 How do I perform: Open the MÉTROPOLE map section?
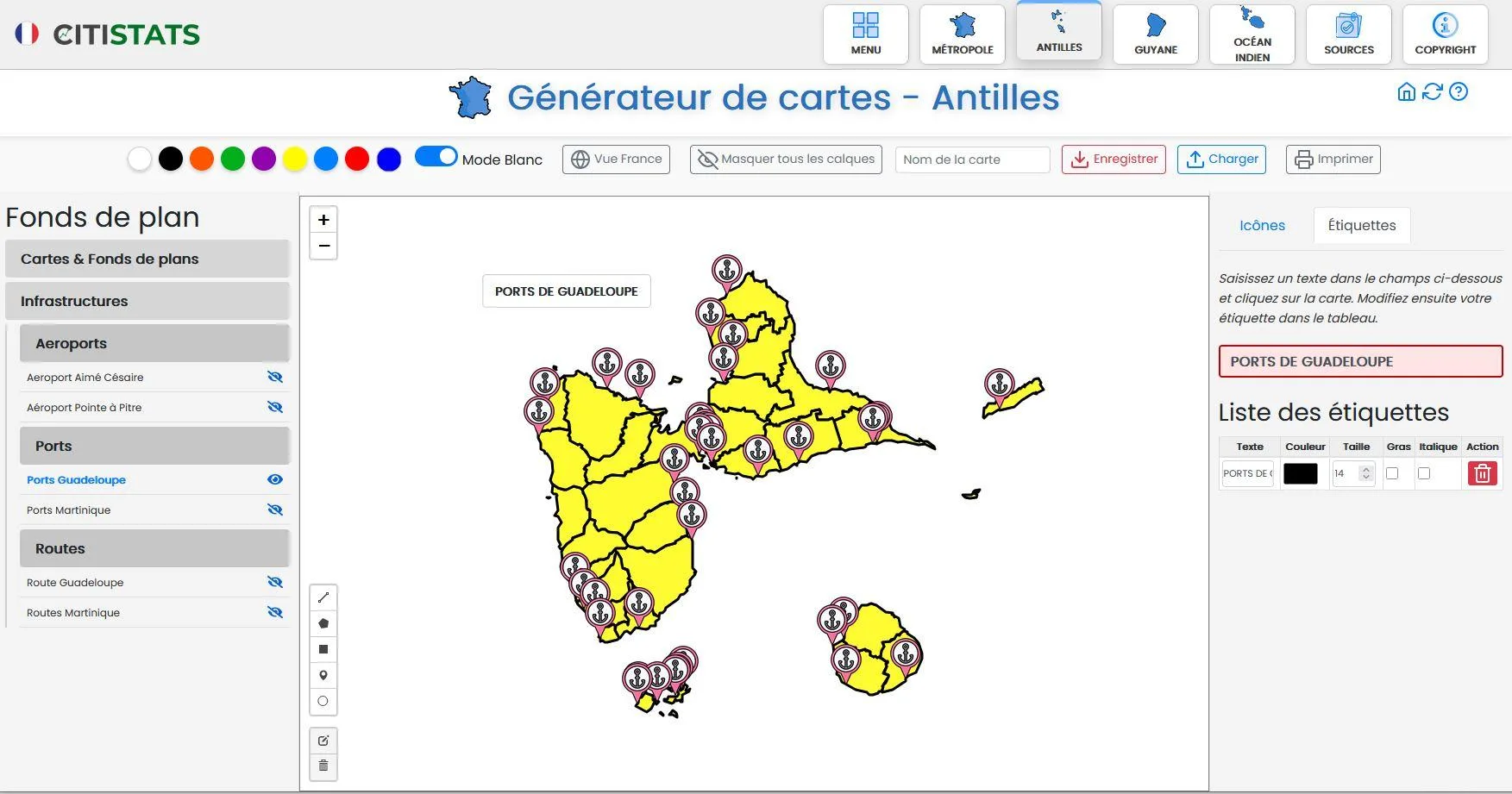[x=963, y=34]
